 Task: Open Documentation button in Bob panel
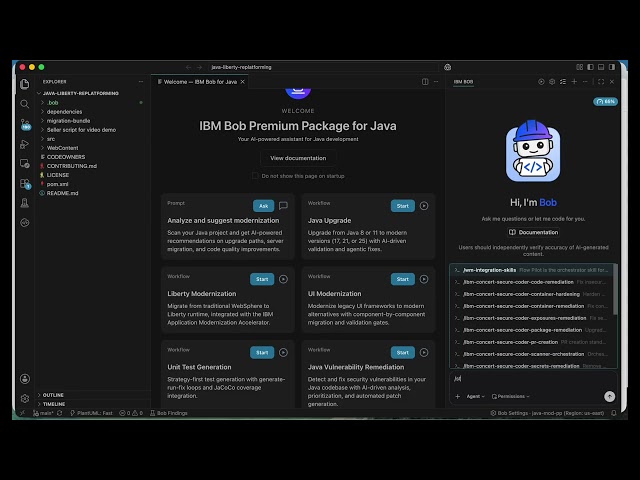[x=533, y=232]
